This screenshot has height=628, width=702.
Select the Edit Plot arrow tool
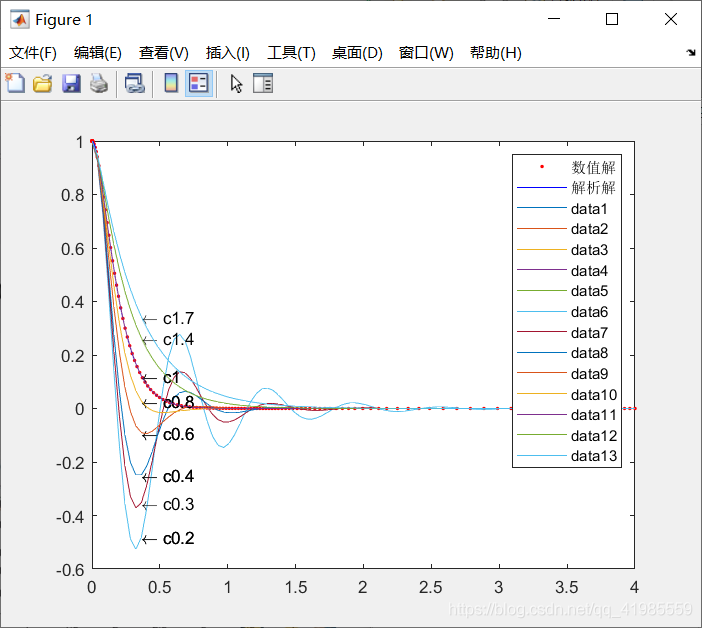(236, 83)
